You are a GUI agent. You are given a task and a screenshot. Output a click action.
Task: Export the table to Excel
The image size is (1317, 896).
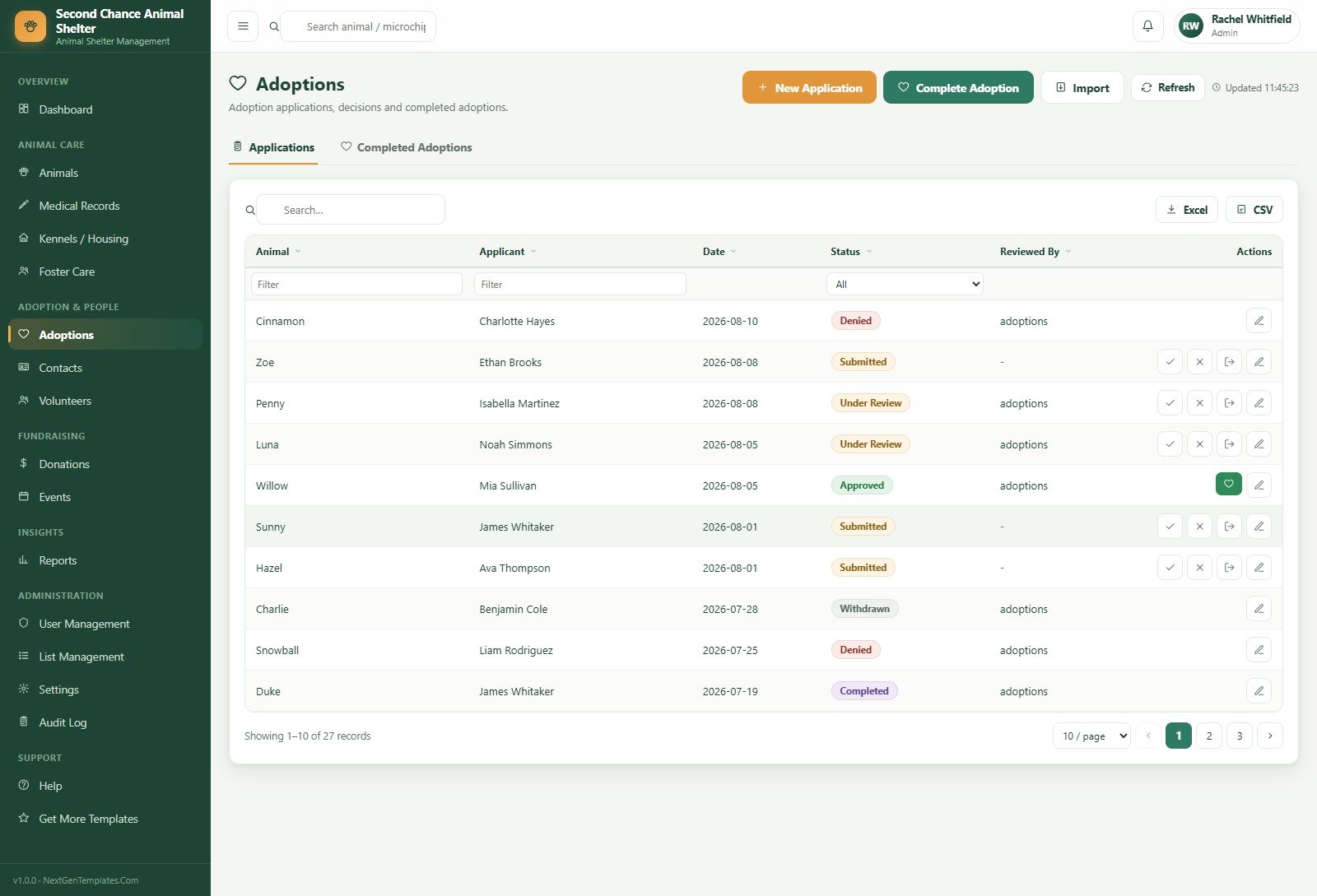1187,210
